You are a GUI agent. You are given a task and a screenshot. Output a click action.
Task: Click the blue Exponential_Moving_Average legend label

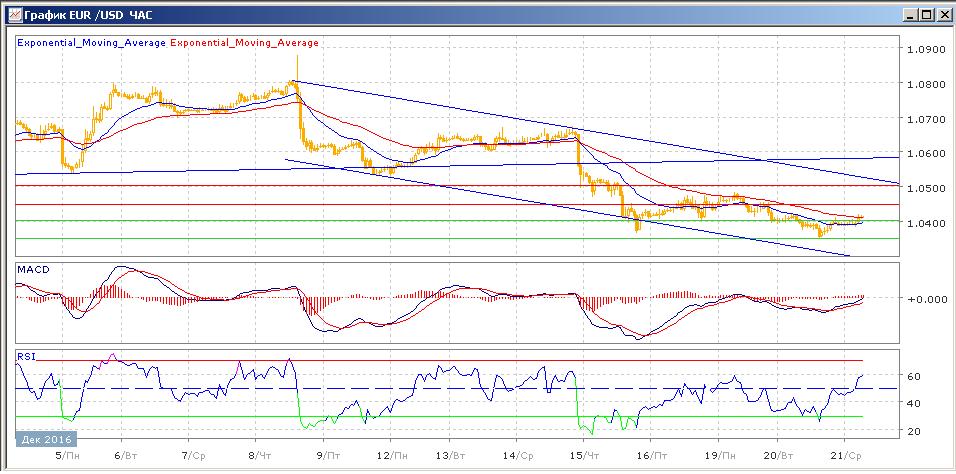pos(92,43)
